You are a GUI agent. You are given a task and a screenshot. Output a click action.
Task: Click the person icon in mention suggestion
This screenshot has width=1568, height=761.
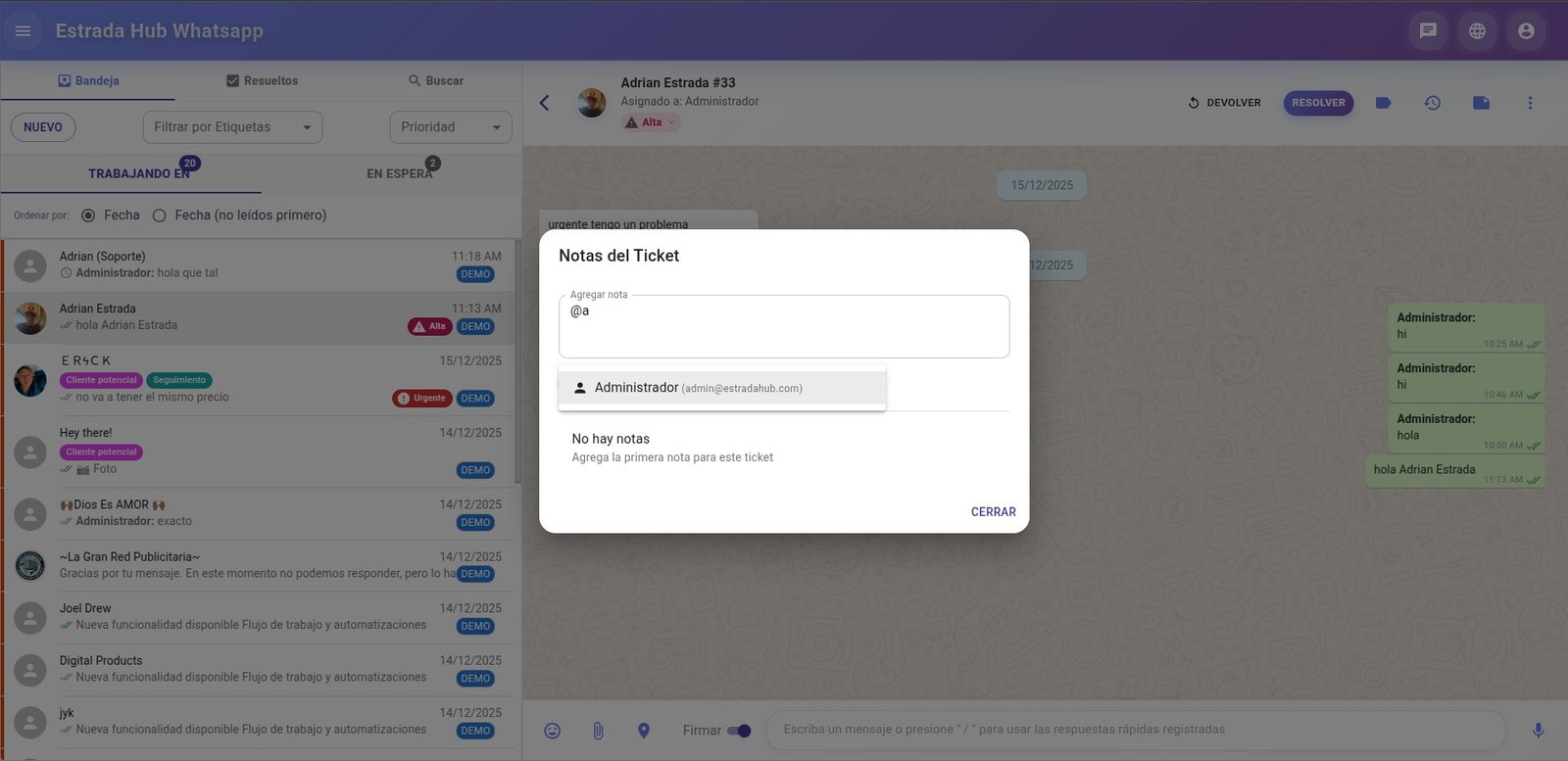click(x=580, y=388)
